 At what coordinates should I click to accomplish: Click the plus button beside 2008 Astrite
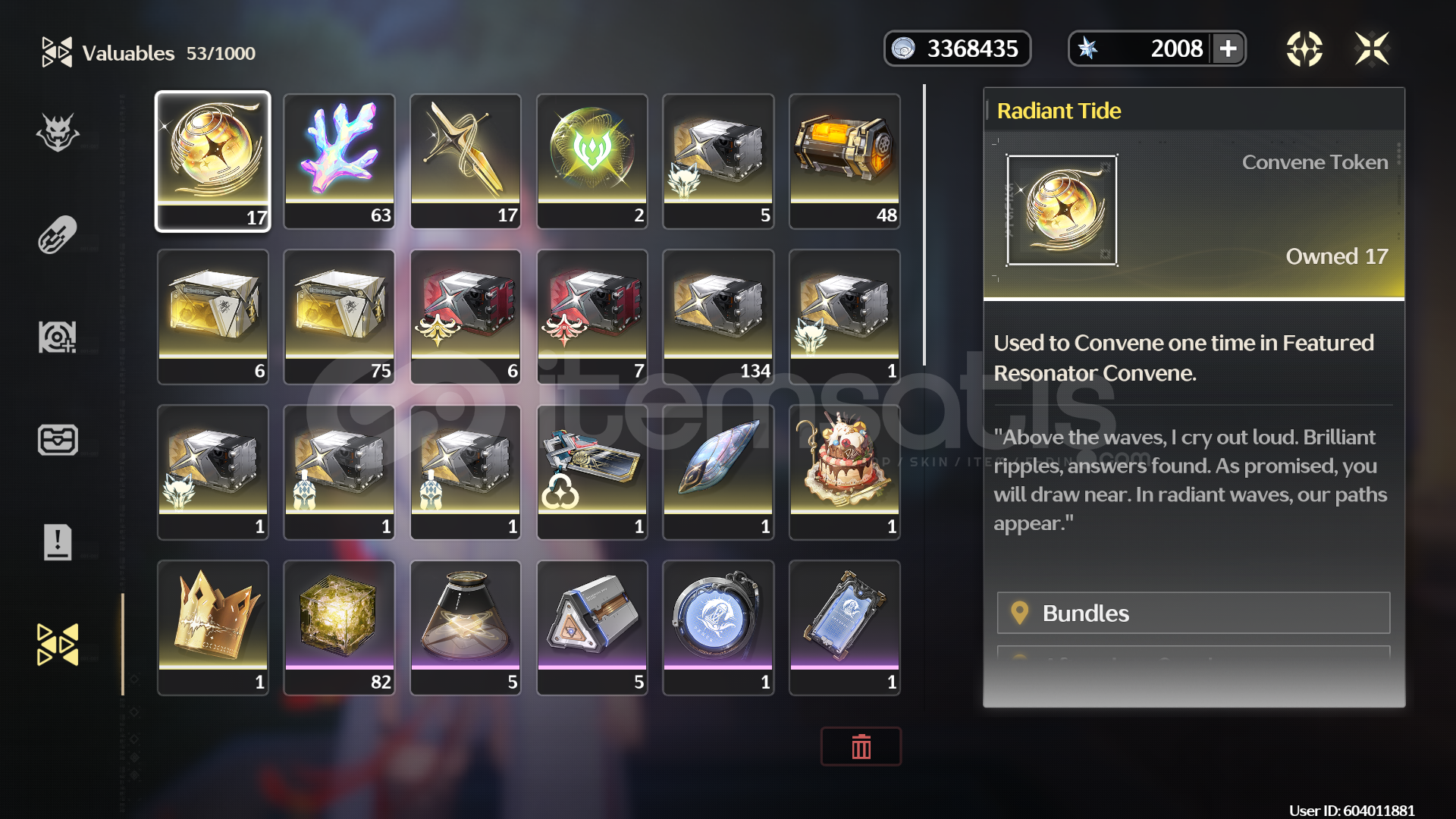[1228, 49]
